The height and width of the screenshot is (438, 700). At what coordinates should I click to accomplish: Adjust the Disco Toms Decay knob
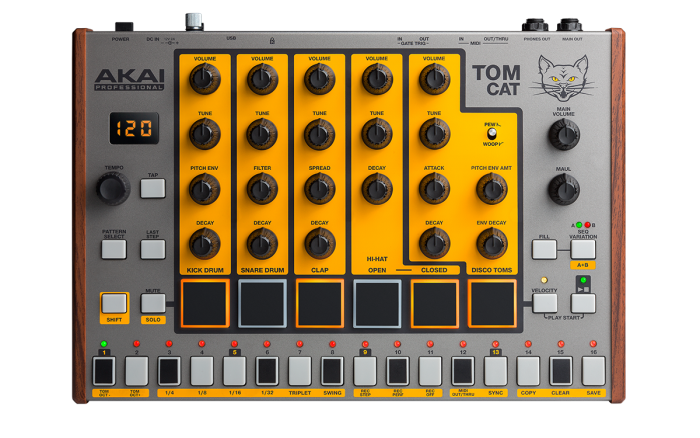click(434, 244)
